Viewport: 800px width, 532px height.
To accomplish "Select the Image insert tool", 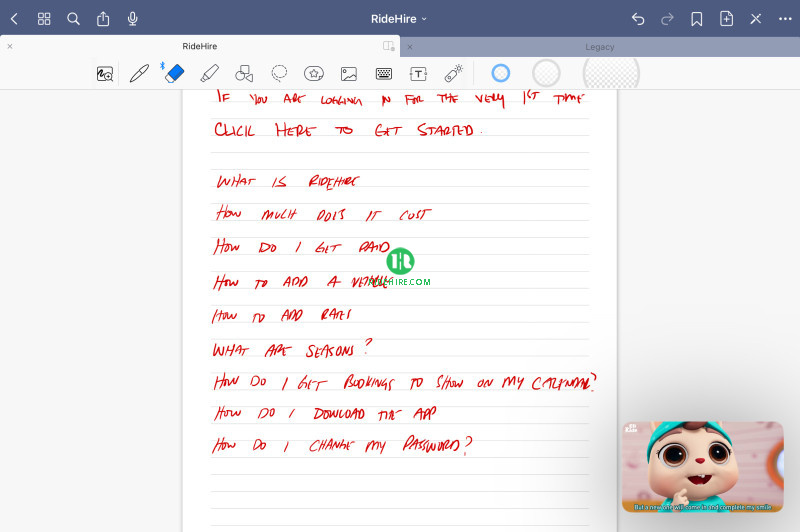I will click(x=349, y=74).
